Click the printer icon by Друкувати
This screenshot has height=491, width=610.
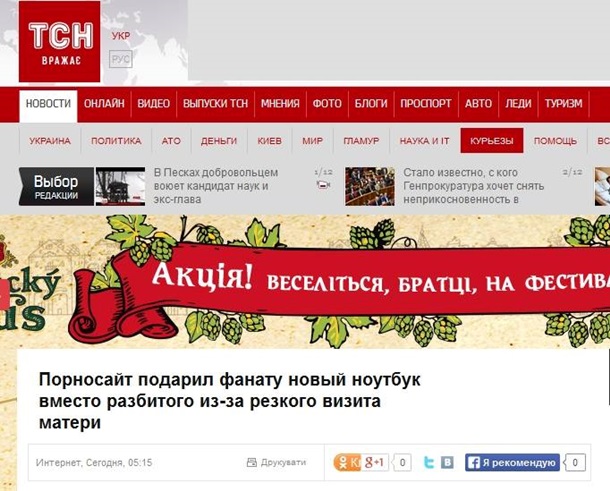click(x=252, y=462)
